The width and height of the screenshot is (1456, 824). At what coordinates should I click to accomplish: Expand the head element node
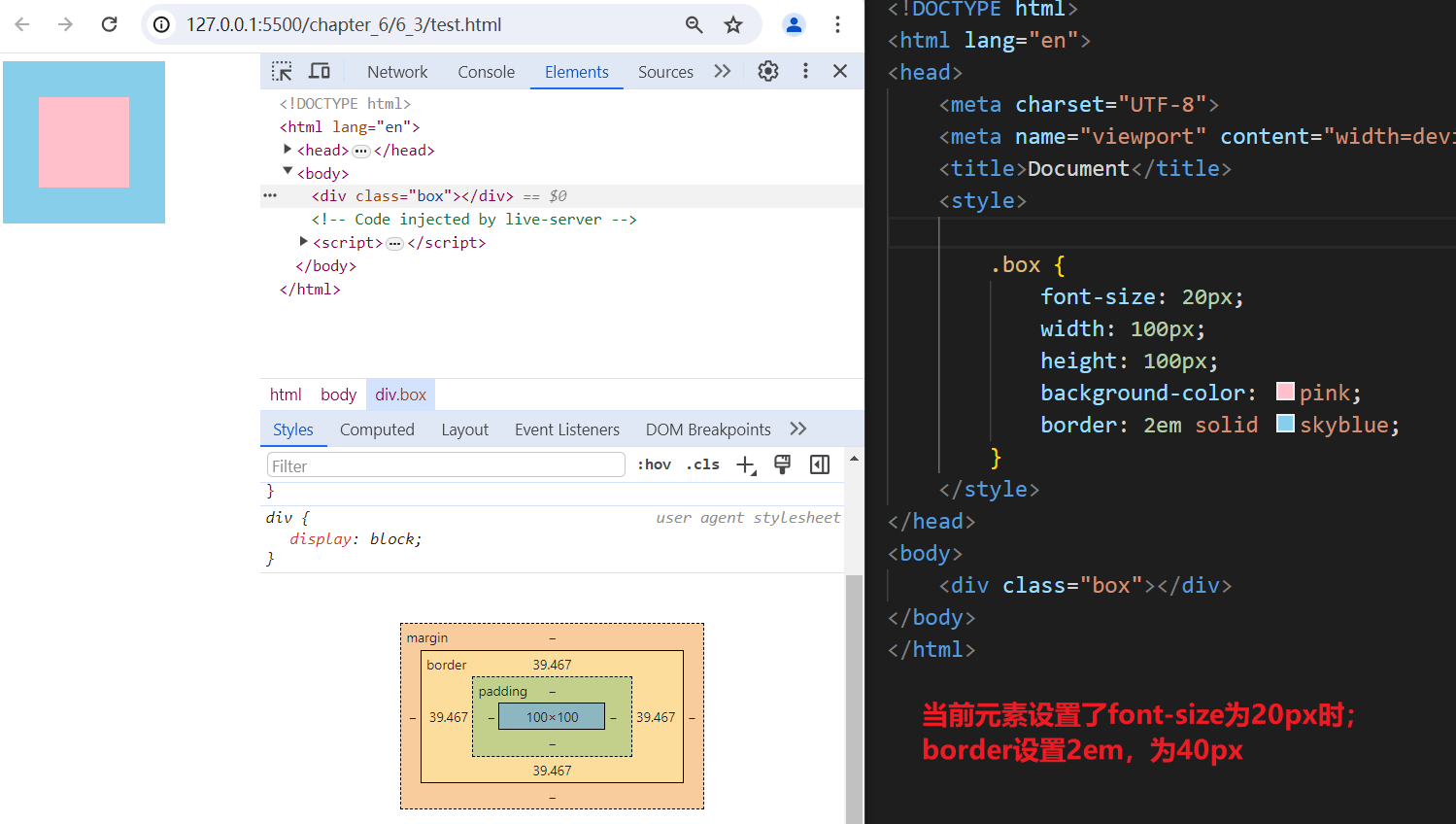tap(288, 149)
